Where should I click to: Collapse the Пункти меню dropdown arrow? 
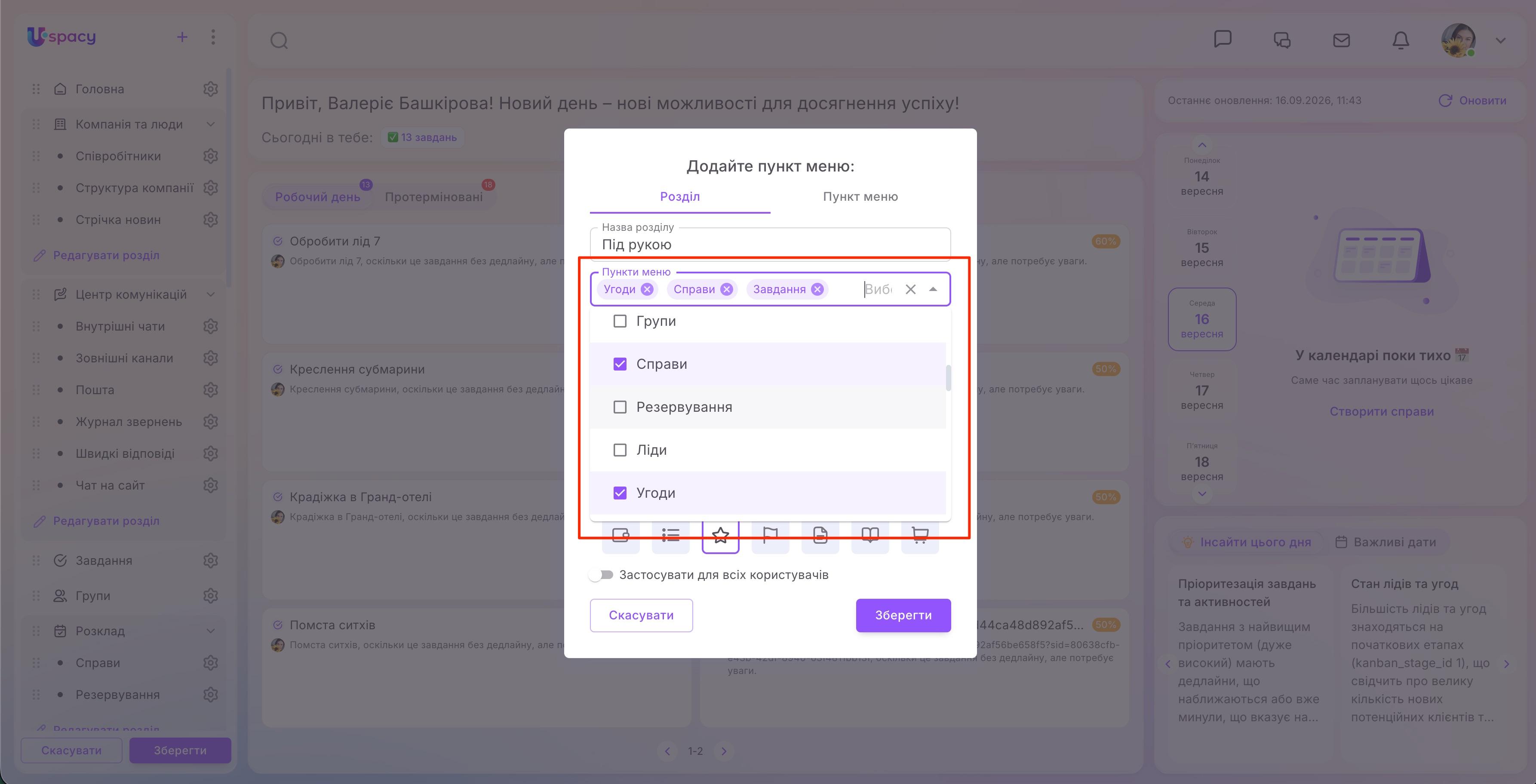933,289
